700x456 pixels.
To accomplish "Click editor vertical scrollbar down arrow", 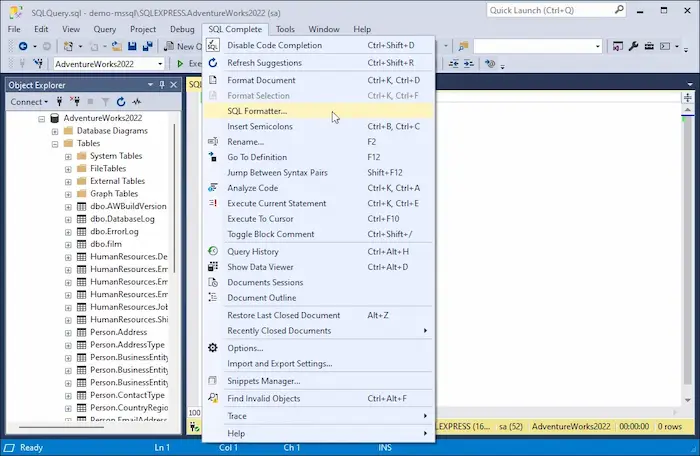I will coord(688,401).
